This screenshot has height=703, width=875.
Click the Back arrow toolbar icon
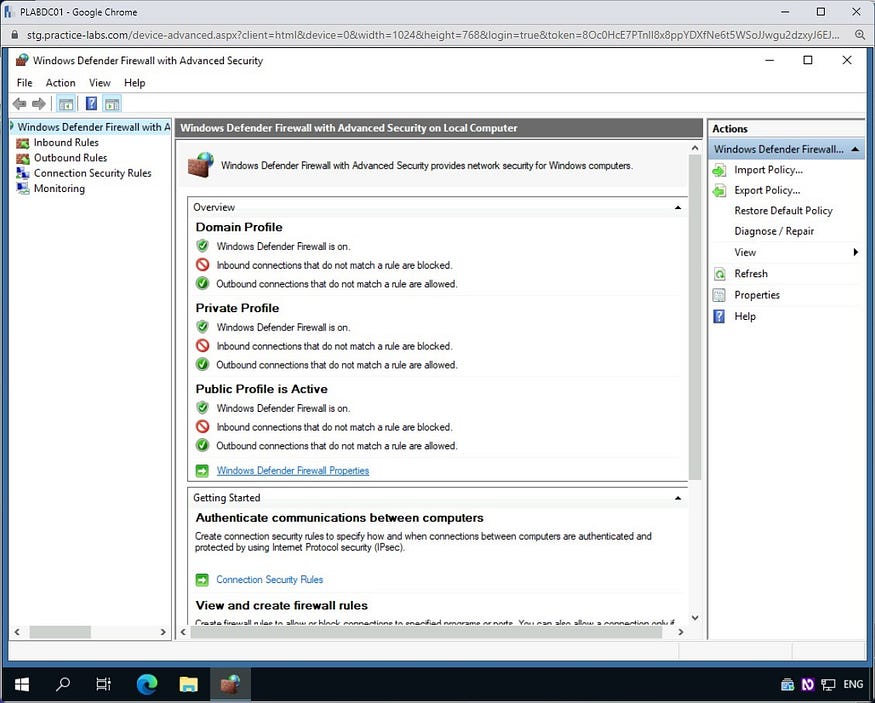coord(20,104)
